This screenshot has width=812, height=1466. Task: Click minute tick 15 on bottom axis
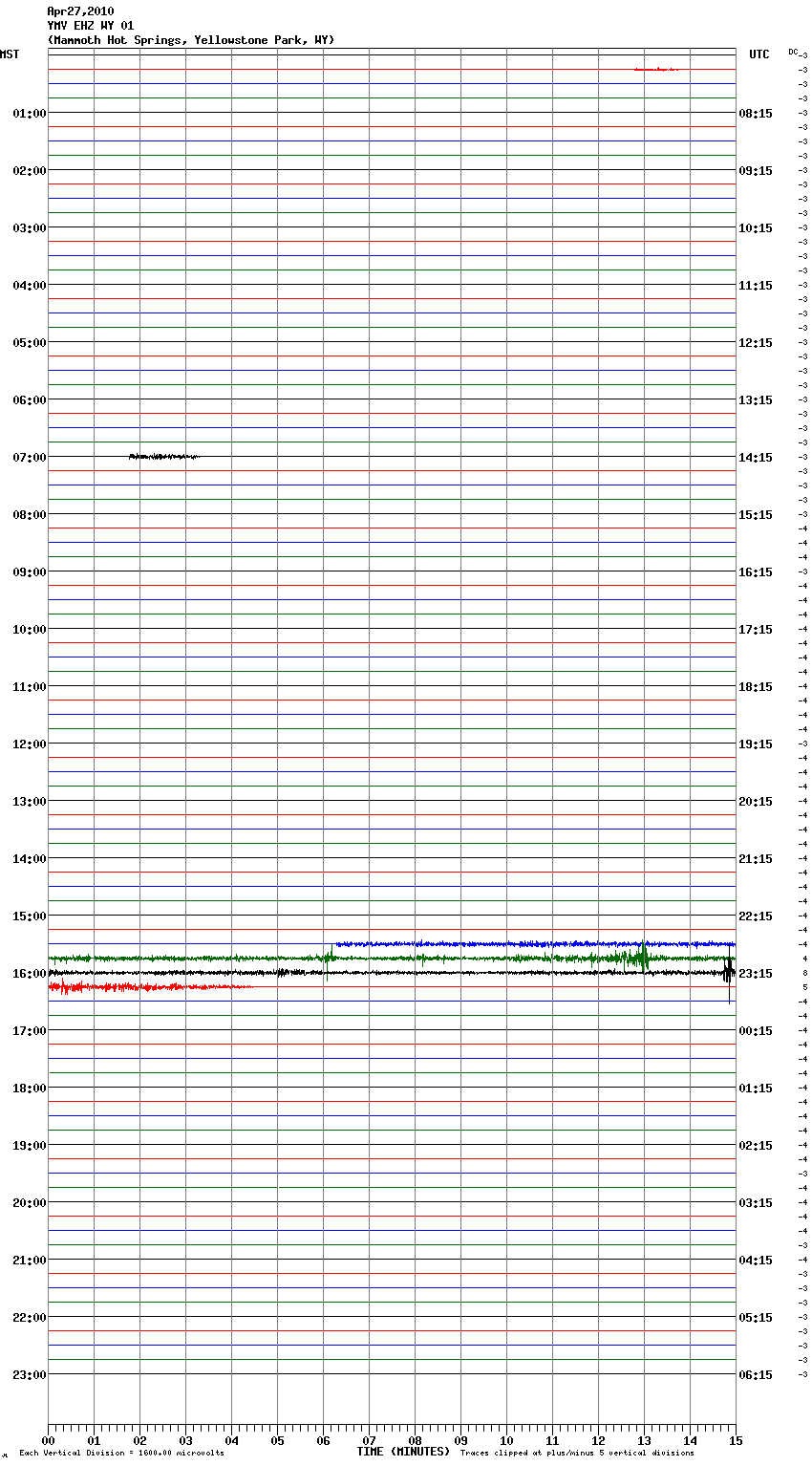[x=736, y=1441]
